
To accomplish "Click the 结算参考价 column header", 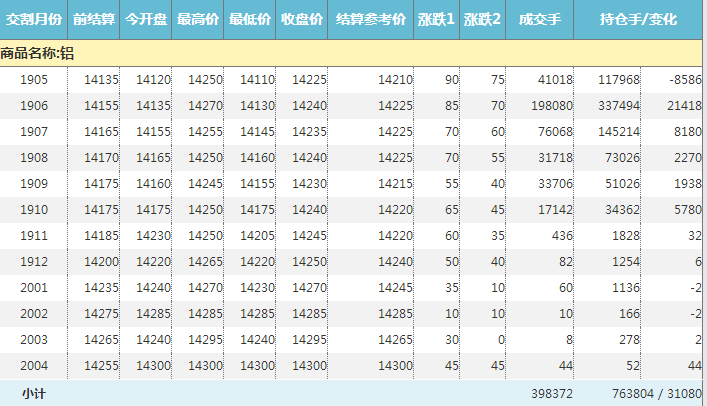I will (x=371, y=19).
